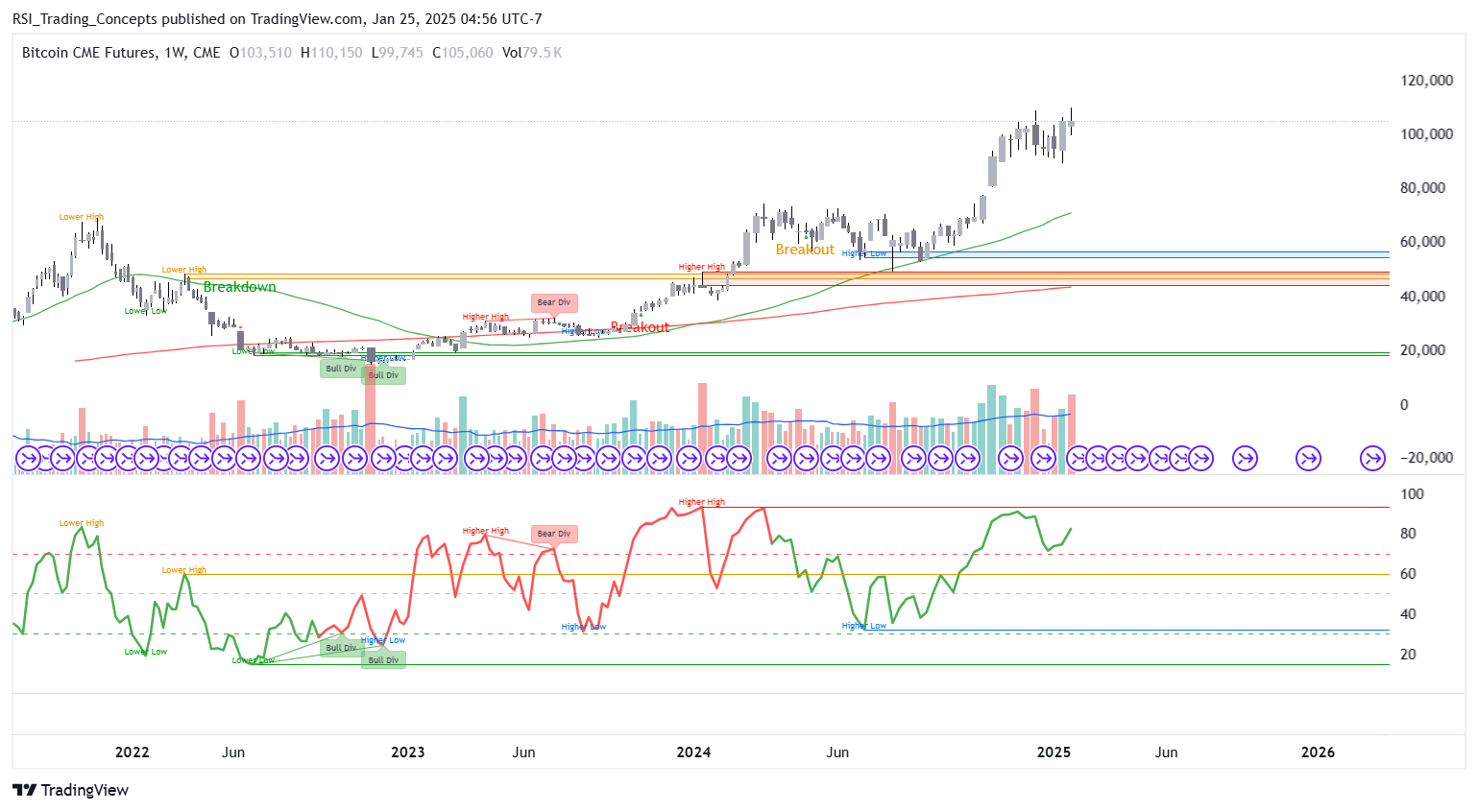This screenshot has height=812, width=1478.
Task: Click the "100,000" price axis label
Action: tap(1426, 134)
